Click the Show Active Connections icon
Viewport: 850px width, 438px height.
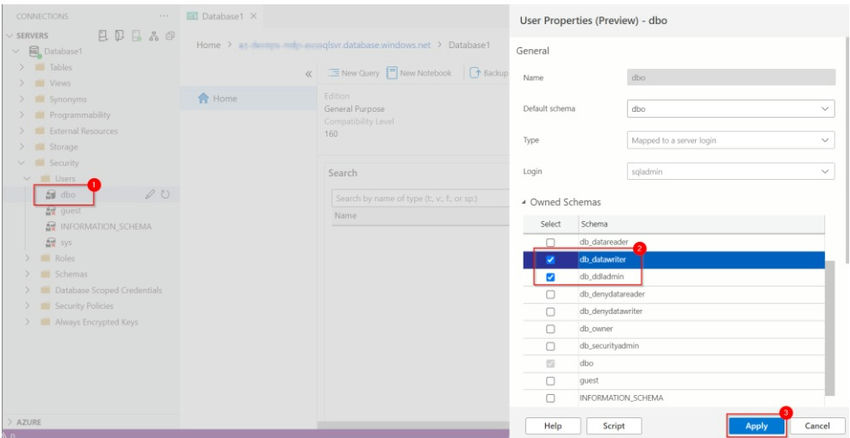click(x=137, y=36)
